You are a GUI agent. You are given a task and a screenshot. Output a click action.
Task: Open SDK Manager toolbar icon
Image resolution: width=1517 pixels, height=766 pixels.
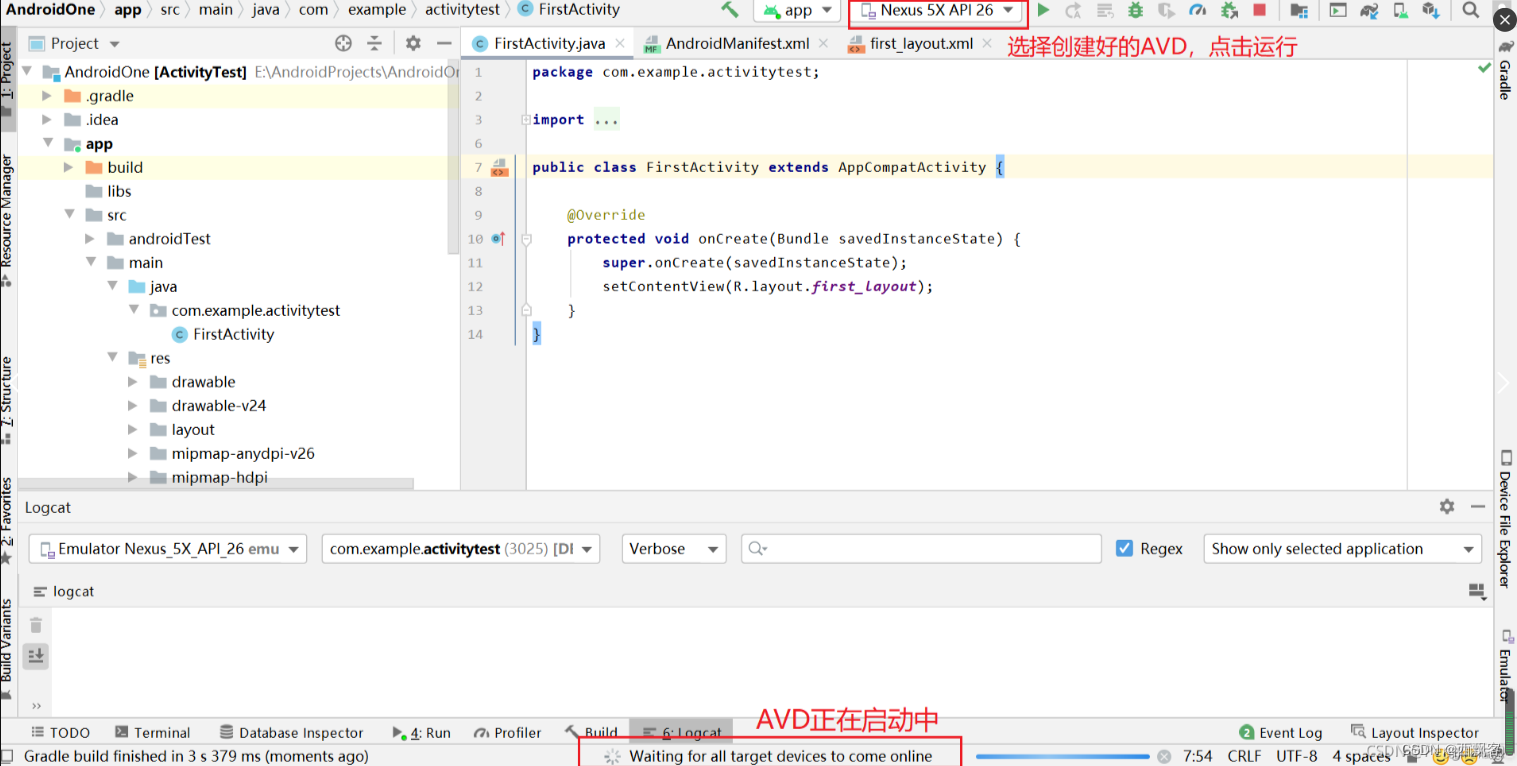(1432, 10)
